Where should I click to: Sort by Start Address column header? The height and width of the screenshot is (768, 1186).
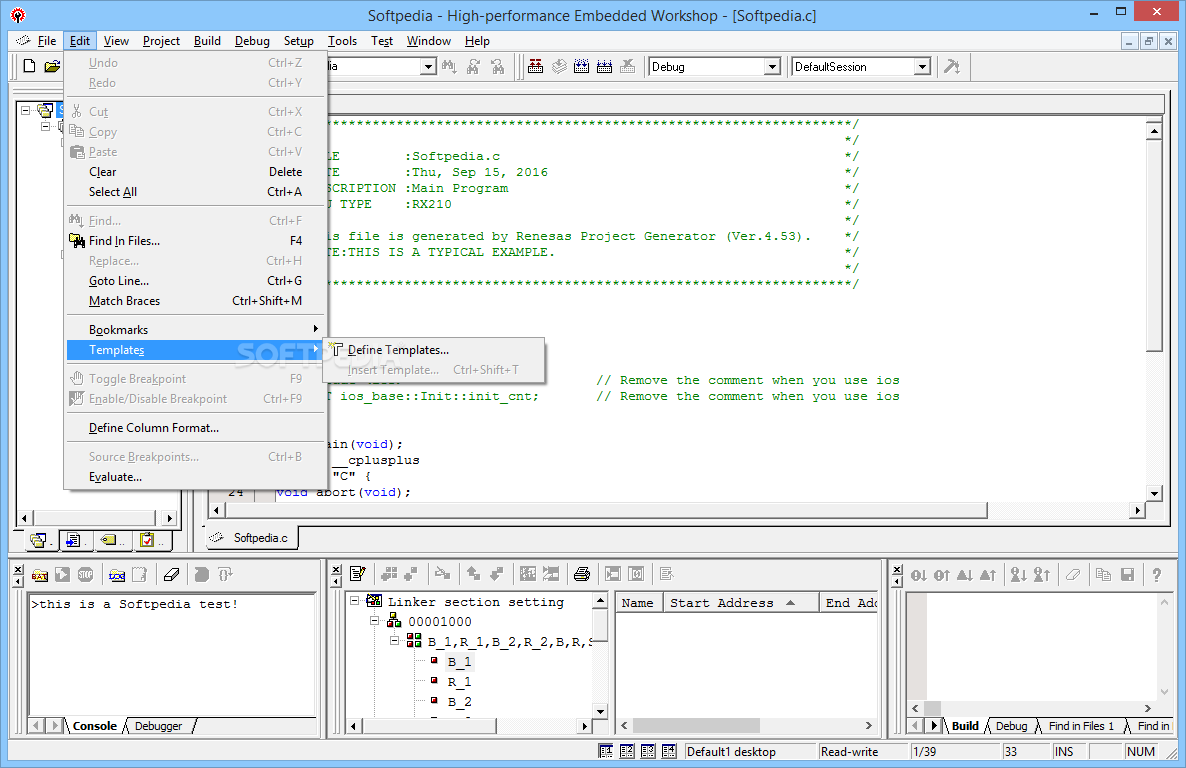tap(721, 603)
